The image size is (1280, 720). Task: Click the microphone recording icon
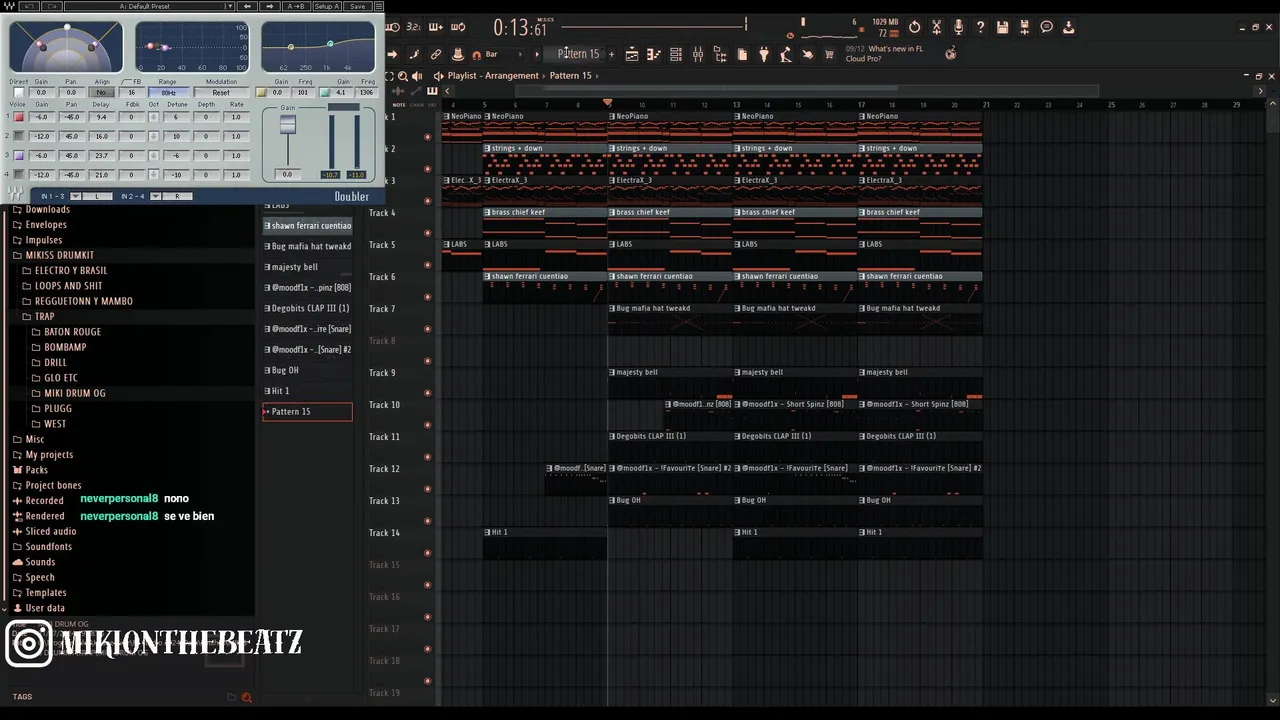click(x=958, y=27)
